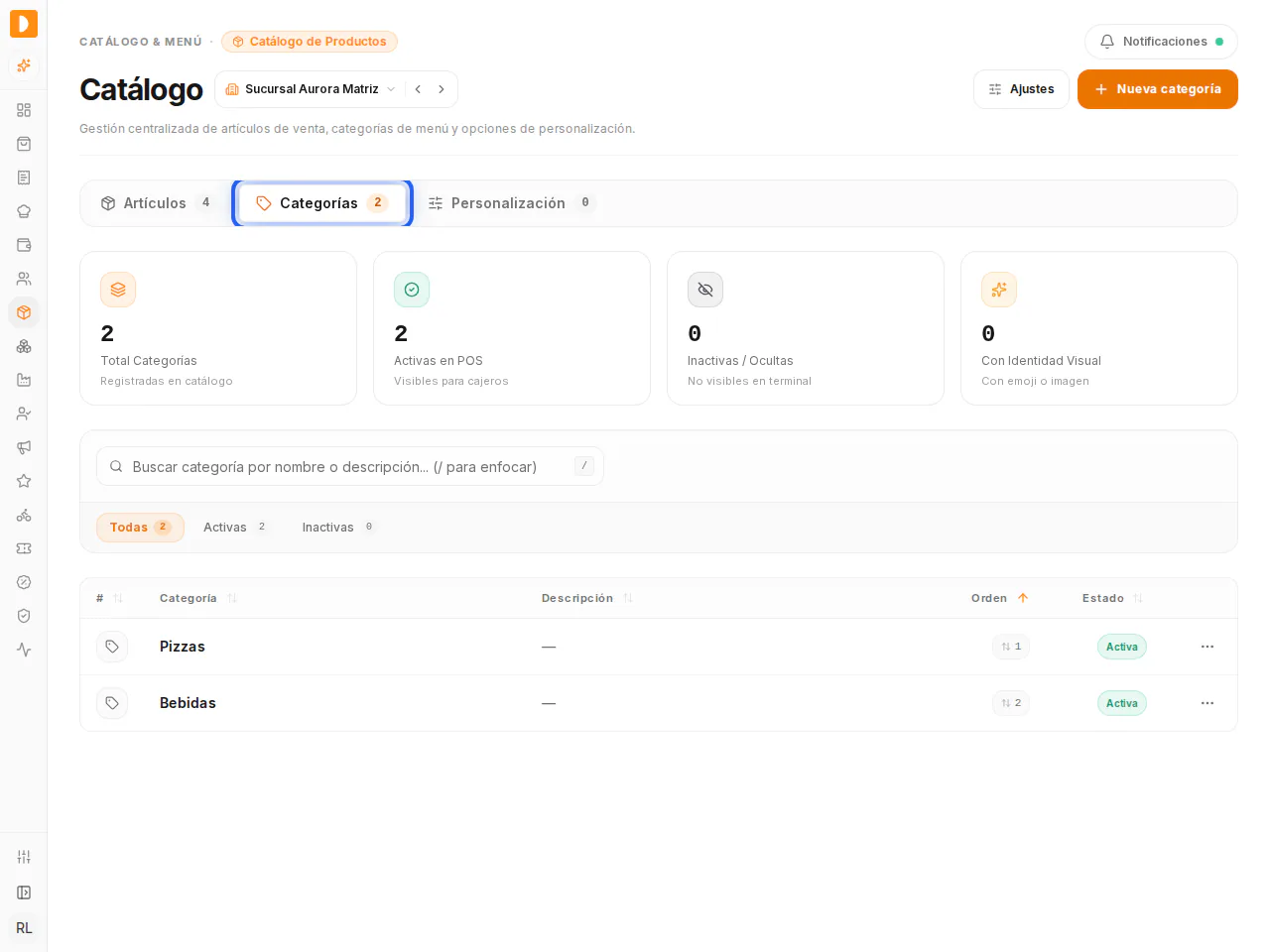
Task: Open Notificaciones panel
Action: coord(1161,42)
